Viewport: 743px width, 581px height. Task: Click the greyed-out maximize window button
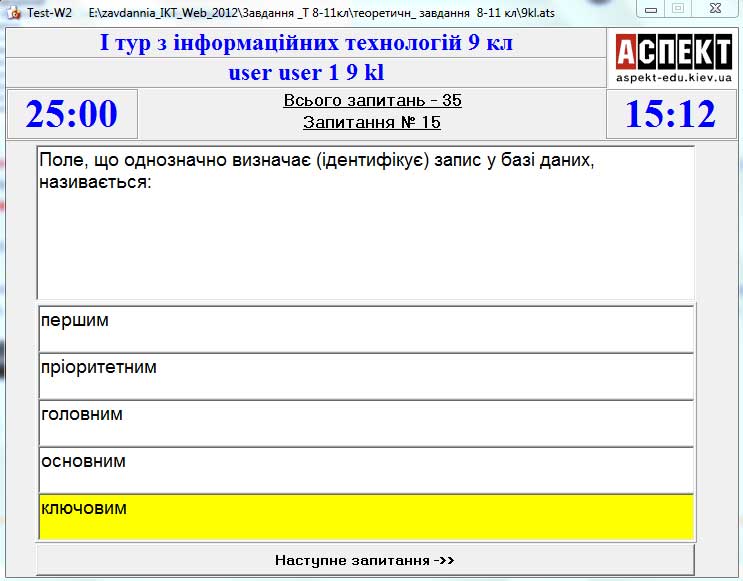pos(678,9)
